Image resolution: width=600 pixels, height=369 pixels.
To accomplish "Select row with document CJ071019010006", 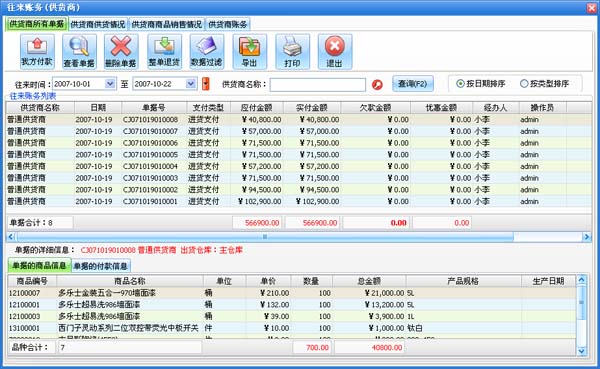I will [x=298, y=143].
